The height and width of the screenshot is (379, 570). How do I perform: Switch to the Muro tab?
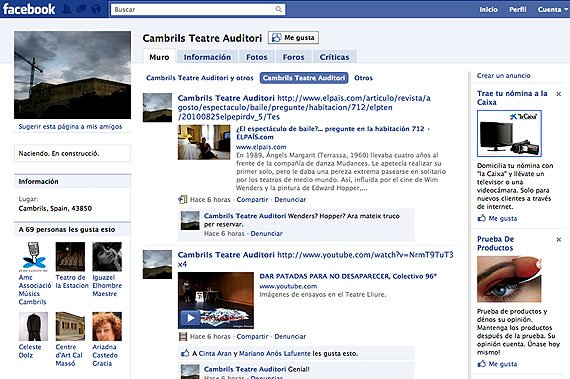tap(159, 57)
